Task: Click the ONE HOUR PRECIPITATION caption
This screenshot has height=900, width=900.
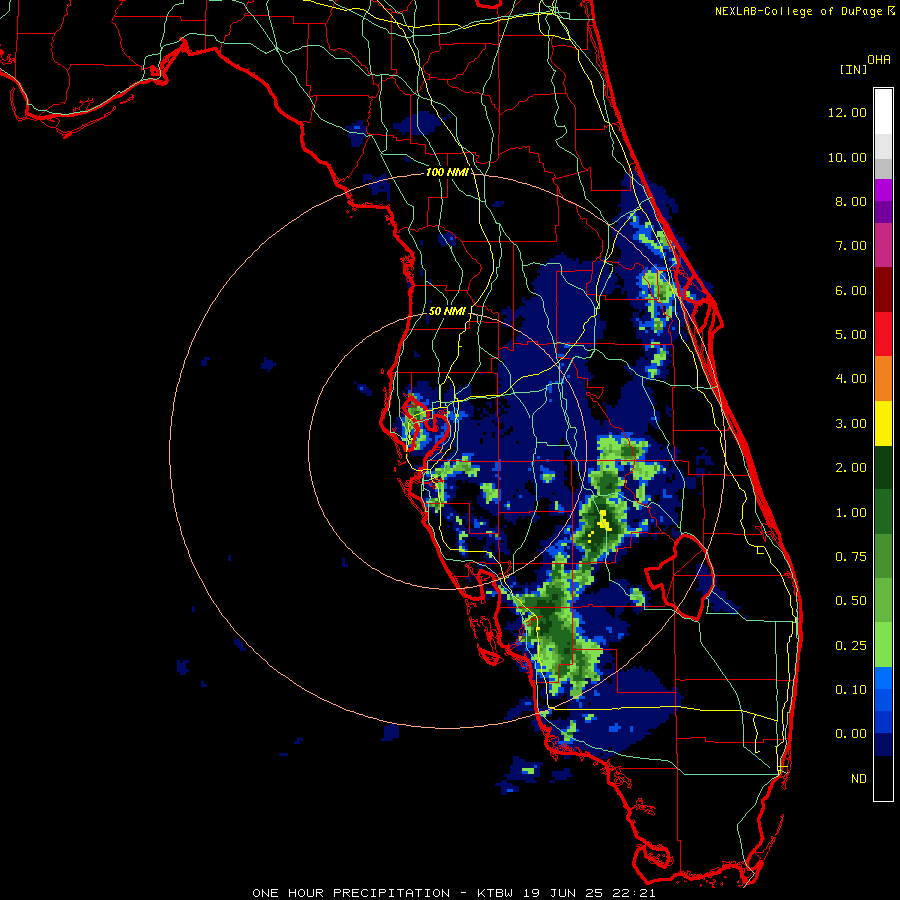Action: 351,893
